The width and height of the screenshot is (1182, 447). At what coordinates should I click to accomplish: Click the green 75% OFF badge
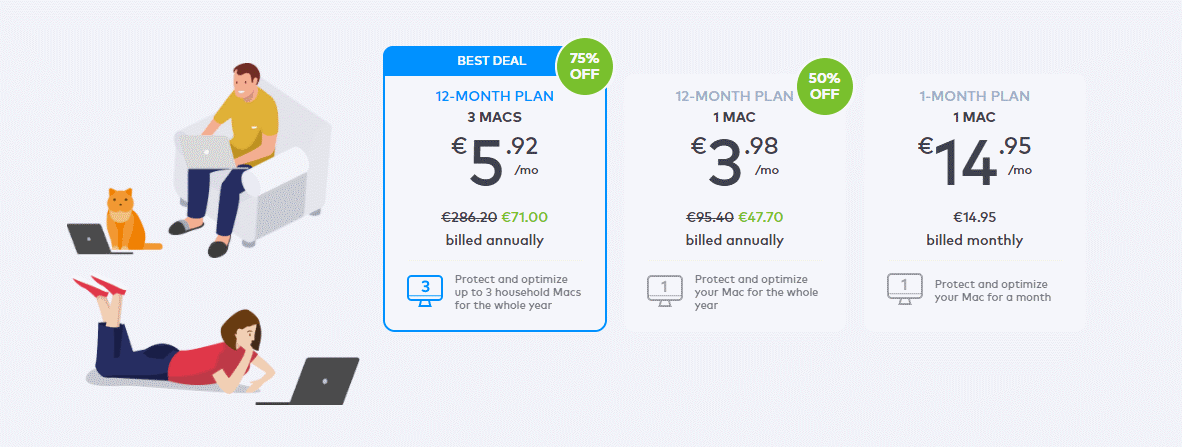(584, 67)
